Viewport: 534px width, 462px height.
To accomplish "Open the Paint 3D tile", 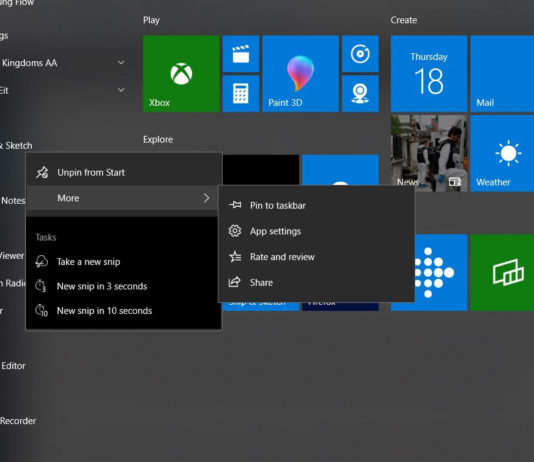I will click(300, 74).
